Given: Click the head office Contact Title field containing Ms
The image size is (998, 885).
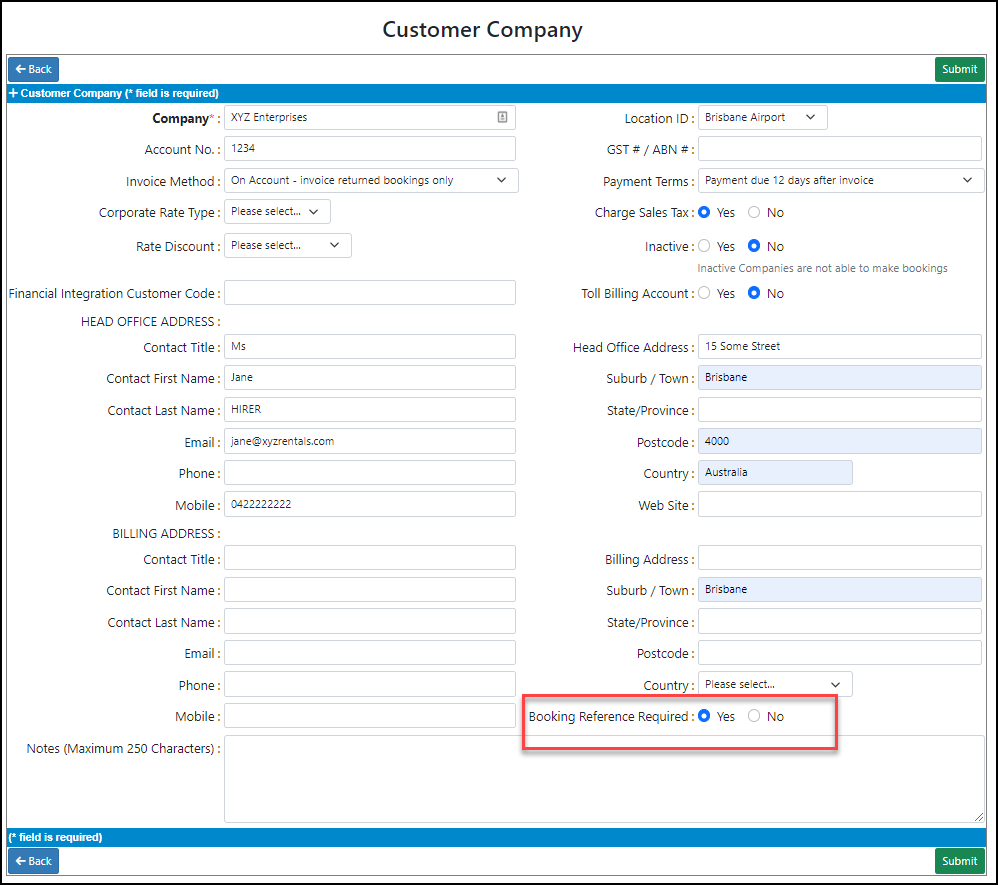Looking at the screenshot, I should coord(370,346).
